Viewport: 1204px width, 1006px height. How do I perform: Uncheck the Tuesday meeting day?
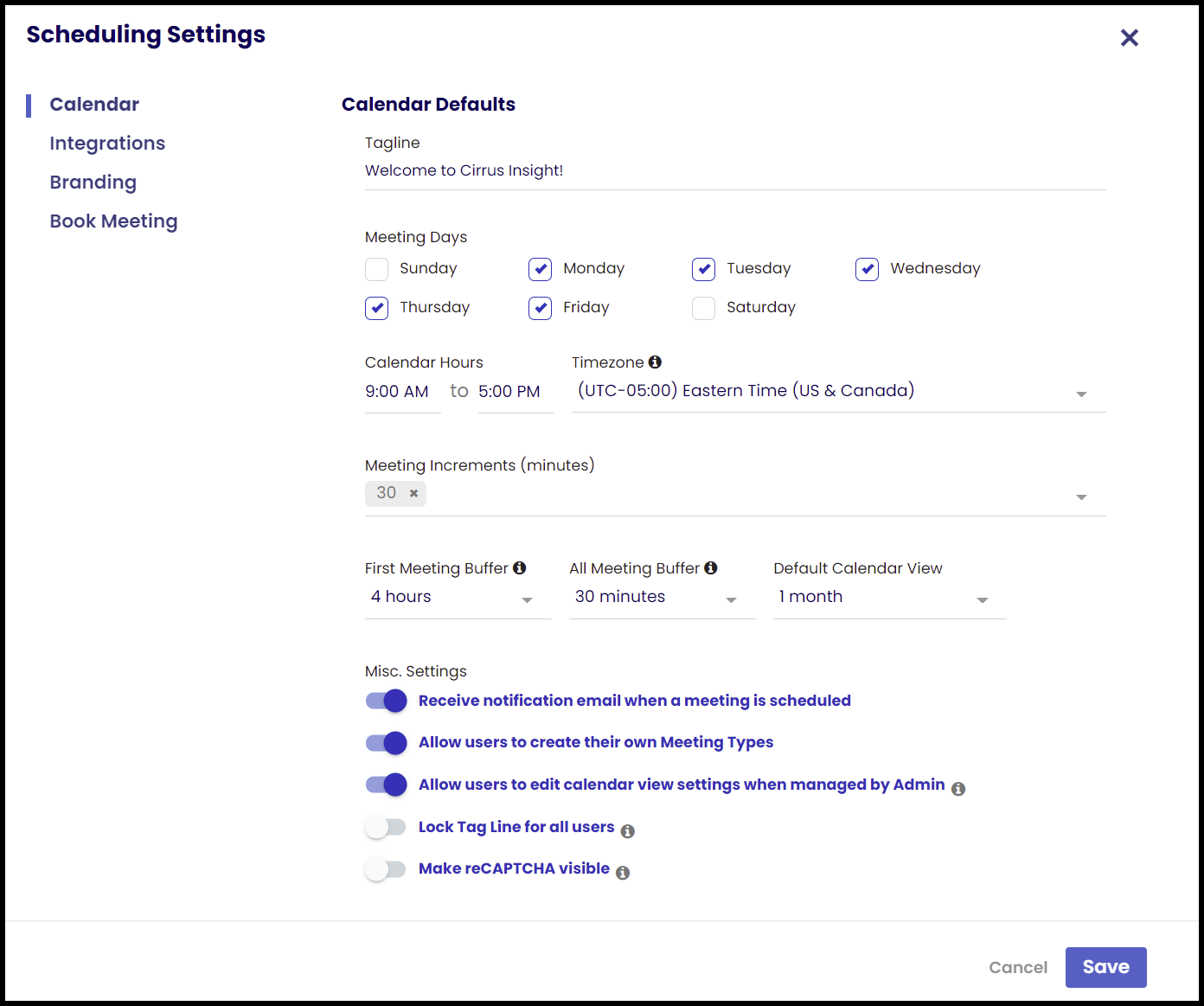pos(703,269)
